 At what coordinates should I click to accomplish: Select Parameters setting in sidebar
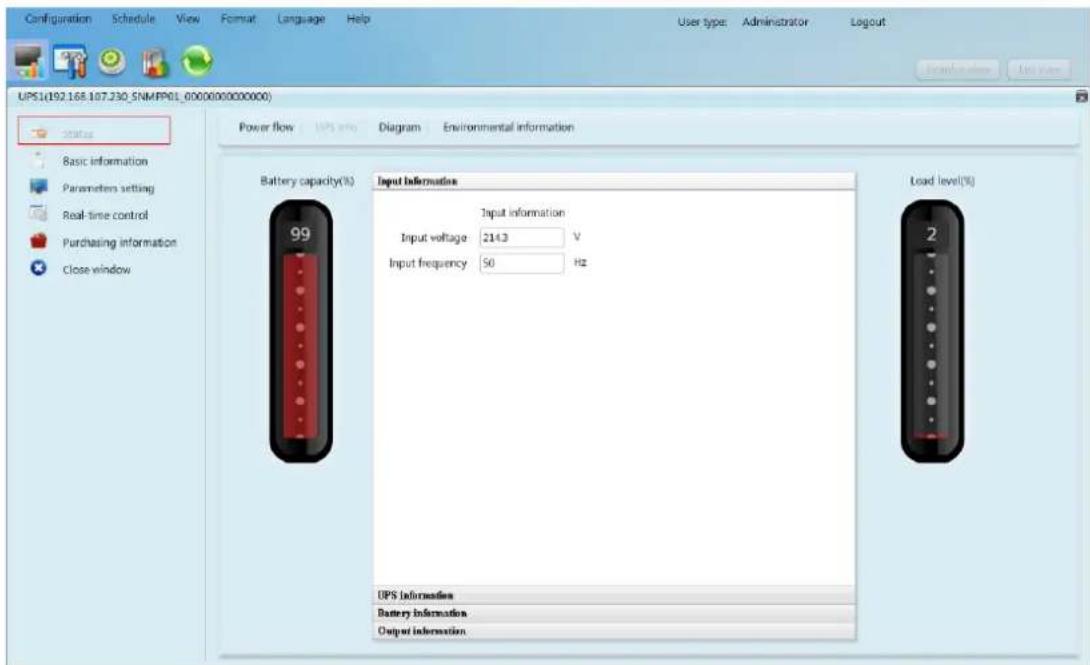coord(108,188)
